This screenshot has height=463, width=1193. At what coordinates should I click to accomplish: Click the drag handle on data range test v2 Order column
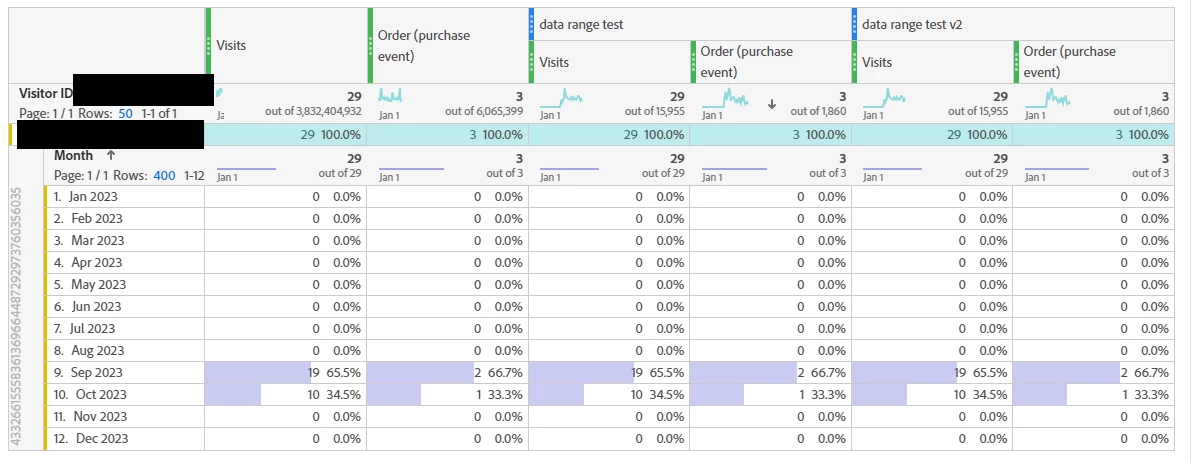(x=1016, y=62)
